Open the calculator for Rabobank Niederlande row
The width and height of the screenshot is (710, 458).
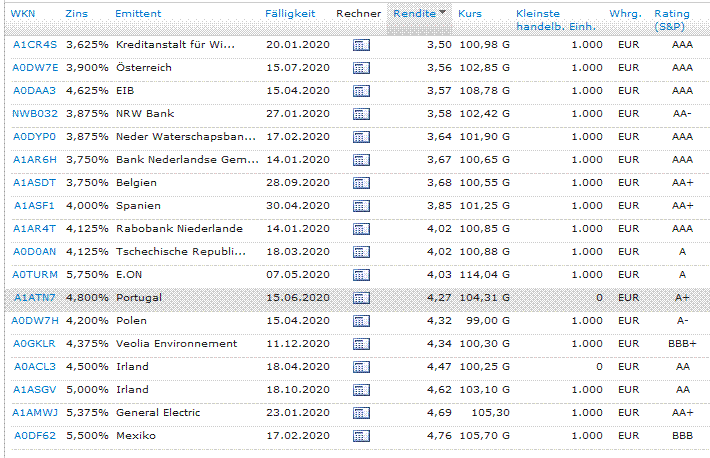tap(361, 229)
